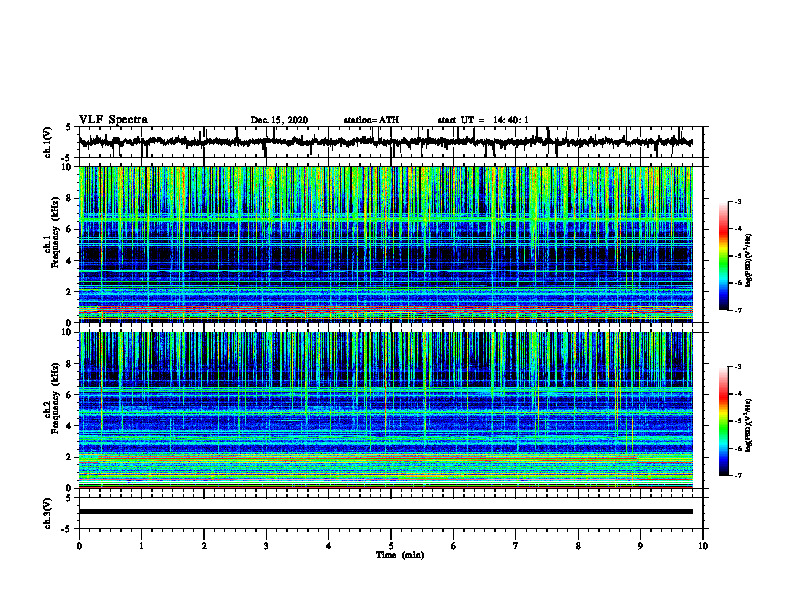Click Time axis tick label 8

pos(578,546)
